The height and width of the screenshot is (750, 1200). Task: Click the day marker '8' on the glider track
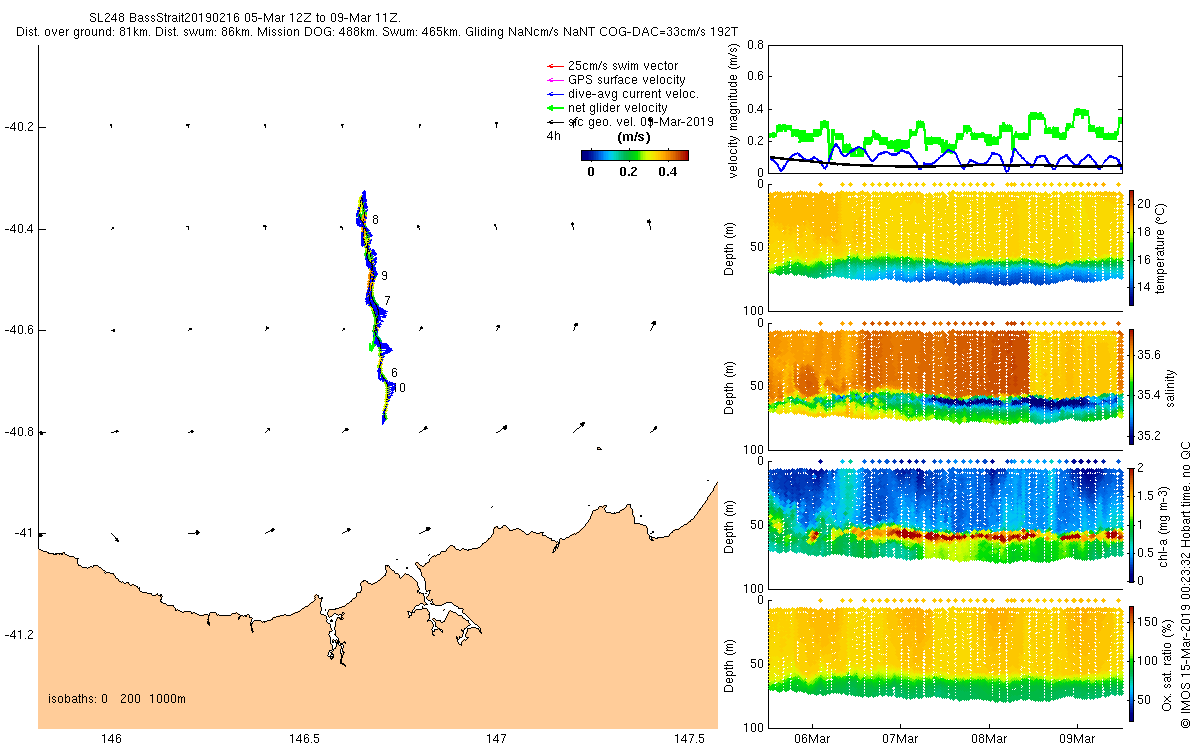(375, 219)
